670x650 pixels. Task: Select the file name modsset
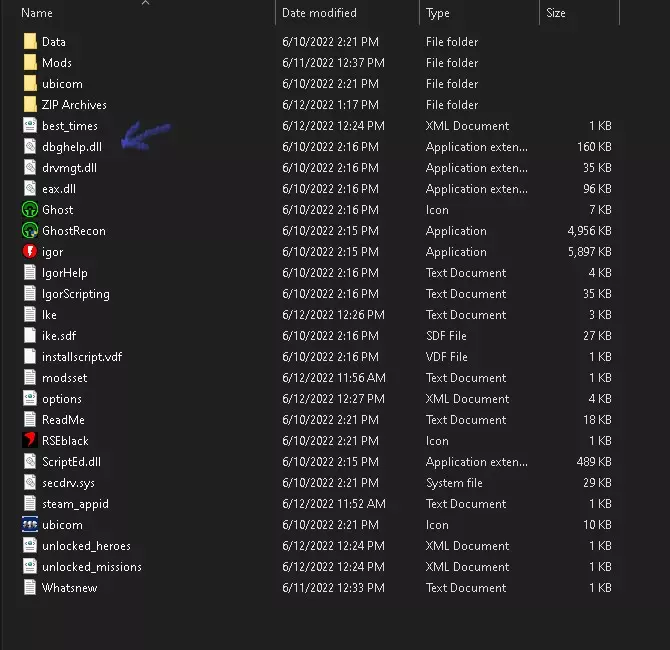[65, 378]
